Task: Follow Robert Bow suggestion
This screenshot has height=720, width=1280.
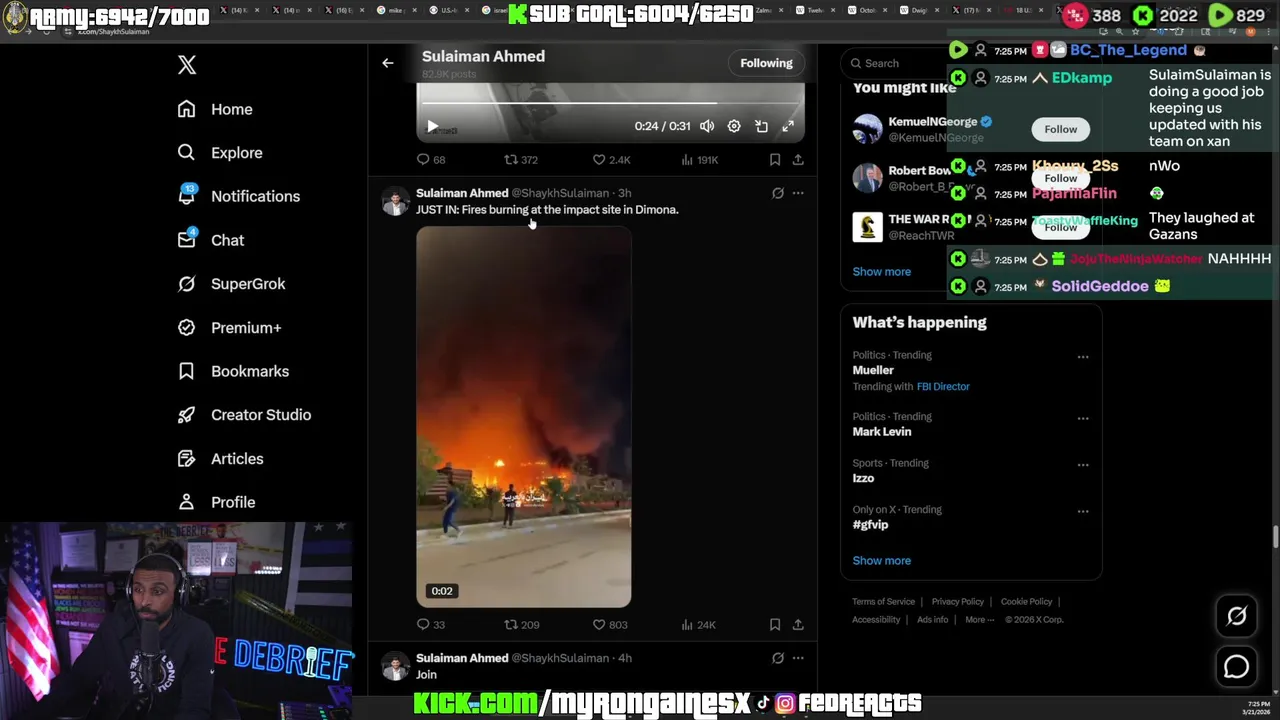Action: (x=1061, y=178)
